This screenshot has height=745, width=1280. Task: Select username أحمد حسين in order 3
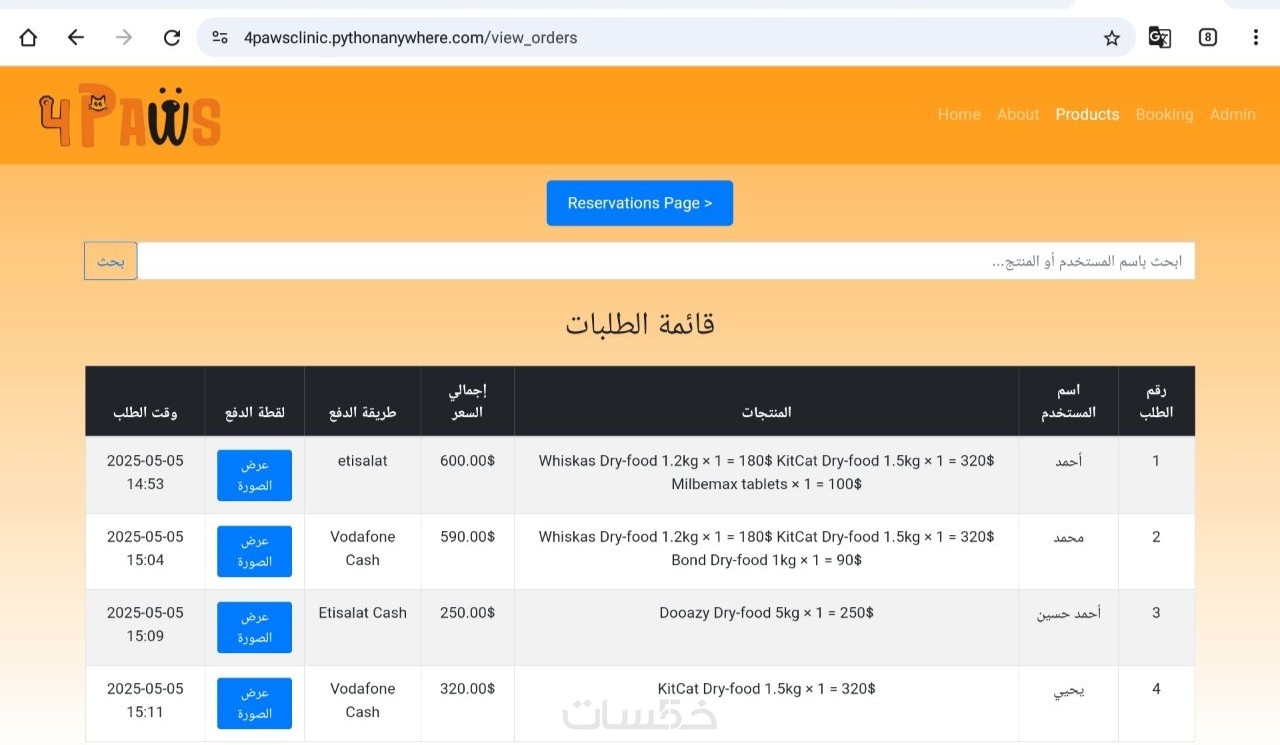(1068, 613)
